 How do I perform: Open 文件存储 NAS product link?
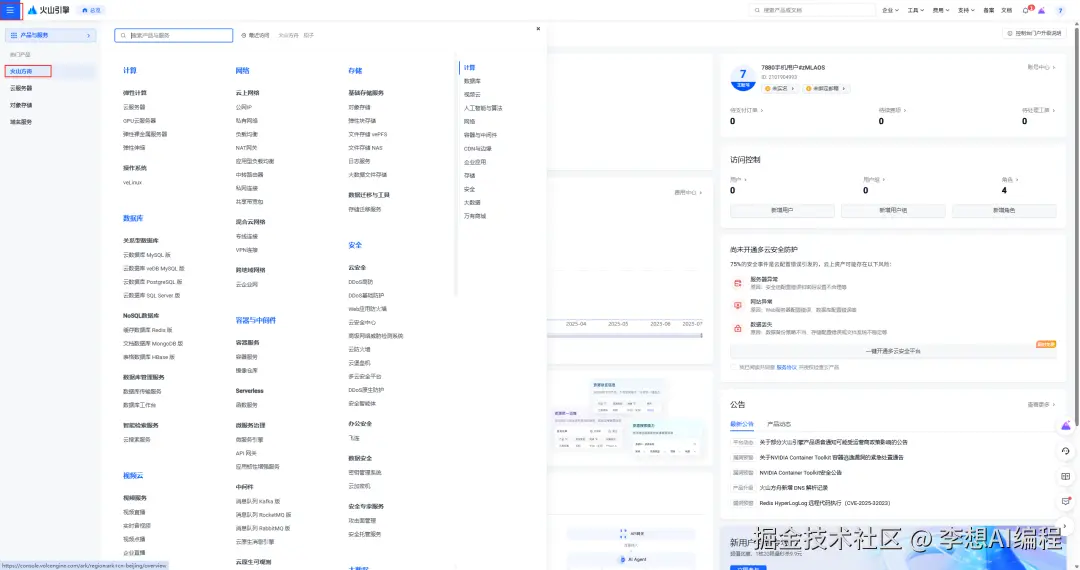point(365,147)
